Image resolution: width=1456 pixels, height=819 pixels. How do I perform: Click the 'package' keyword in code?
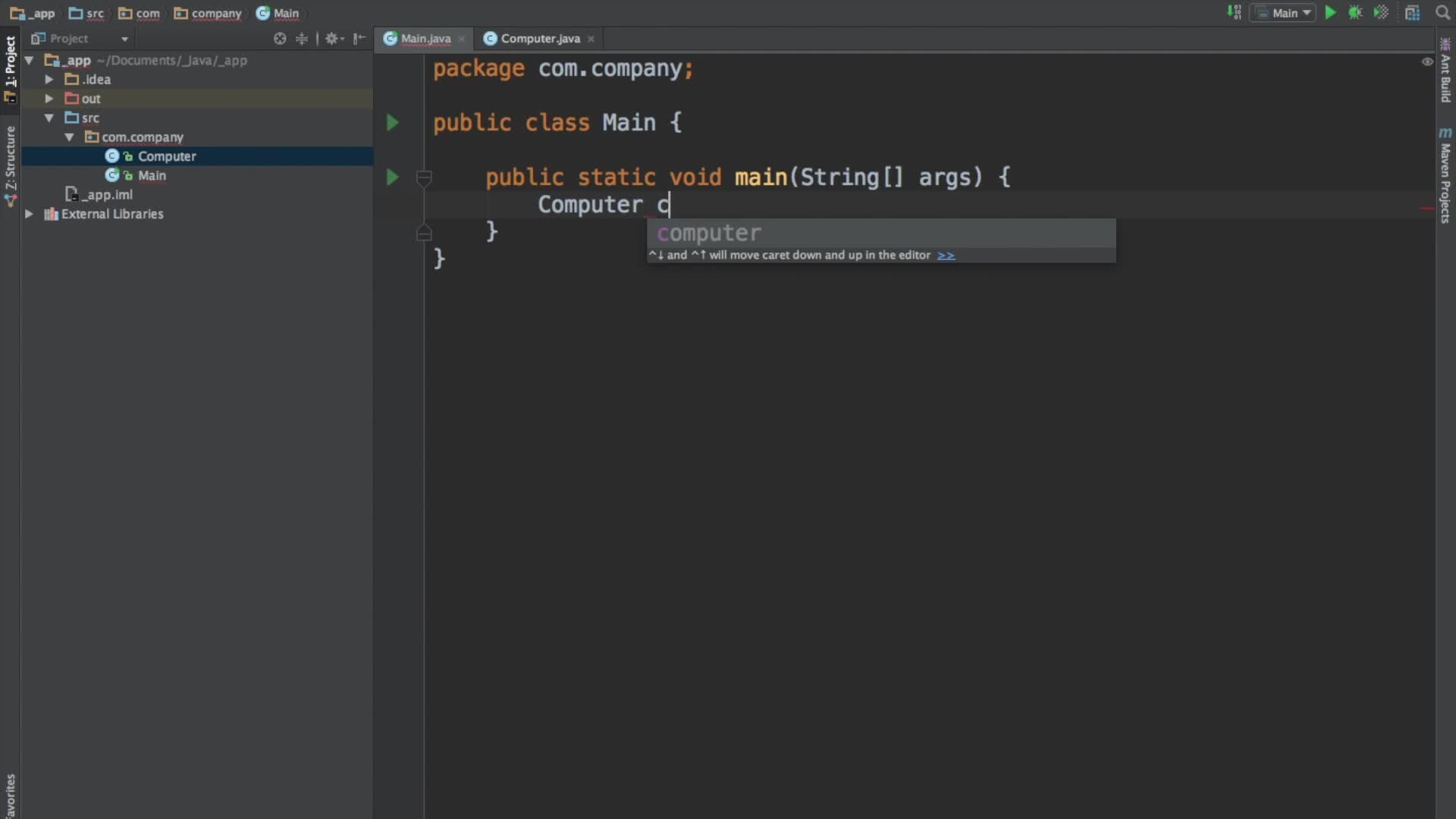(x=479, y=69)
